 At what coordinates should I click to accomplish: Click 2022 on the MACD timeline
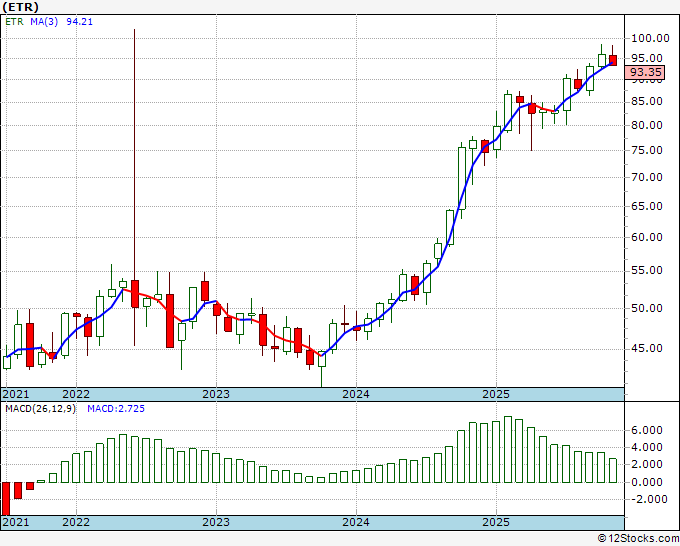(76, 522)
